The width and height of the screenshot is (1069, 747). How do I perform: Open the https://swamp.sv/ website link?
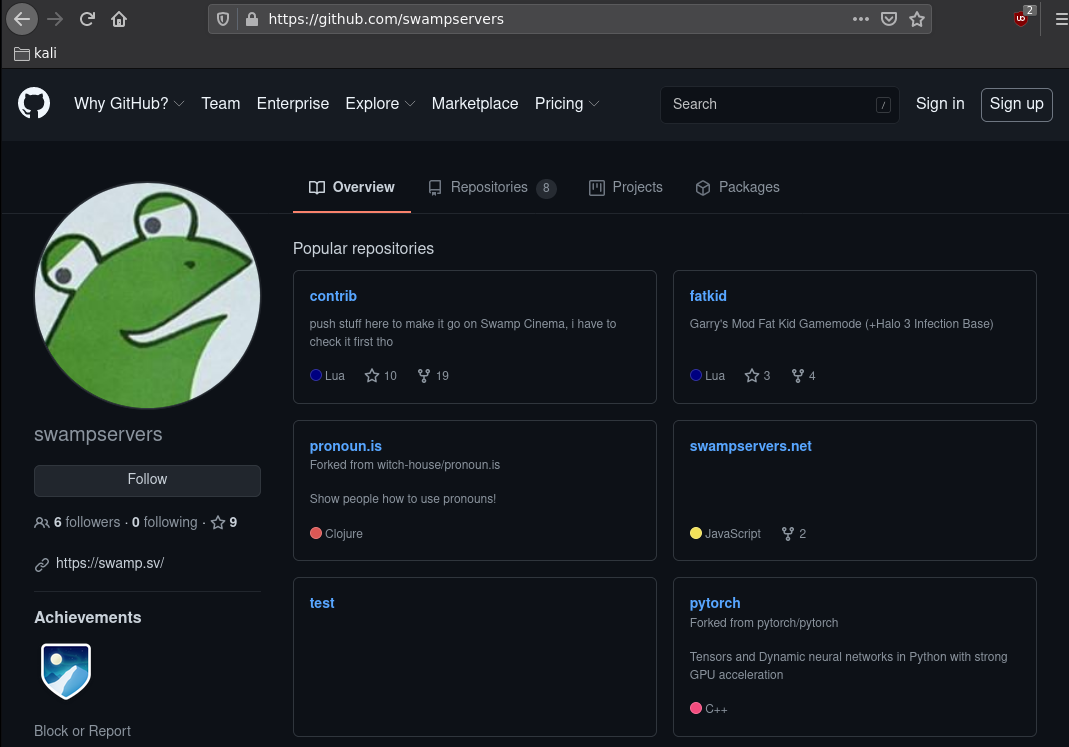click(x=110, y=563)
